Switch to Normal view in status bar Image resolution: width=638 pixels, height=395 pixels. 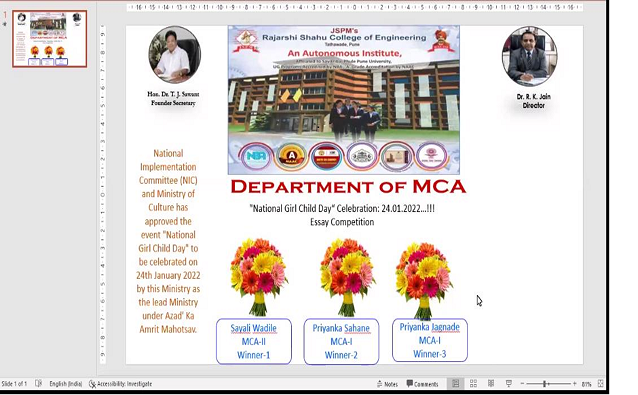pyautogui.click(x=455, y=384)
